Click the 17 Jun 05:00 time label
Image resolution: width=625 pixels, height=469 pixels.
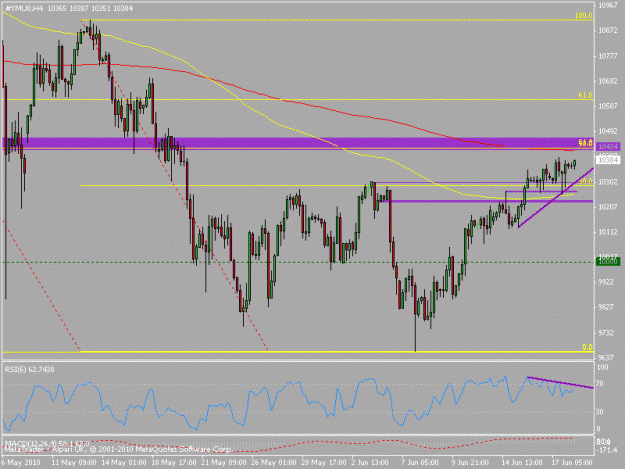[x=572, y=462]
